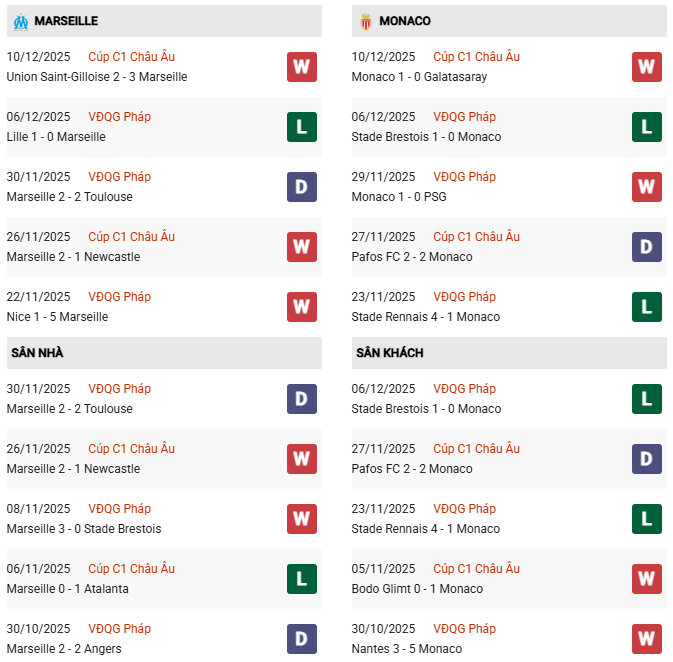Click W badge for Monaco 1-0 PSG

tap(647, 187)
